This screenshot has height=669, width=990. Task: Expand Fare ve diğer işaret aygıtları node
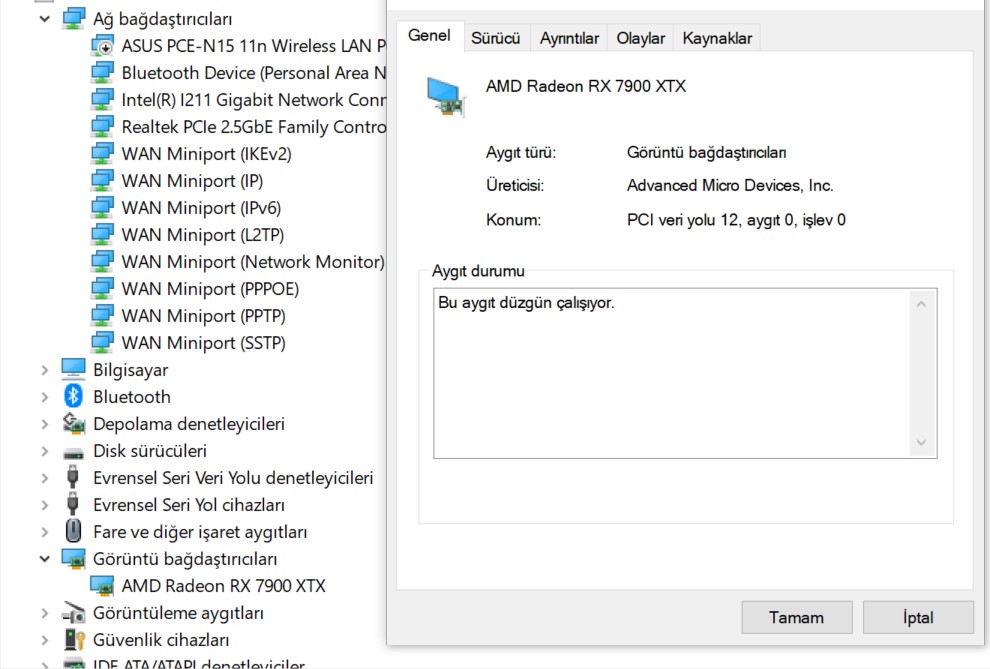coord(44,532)
